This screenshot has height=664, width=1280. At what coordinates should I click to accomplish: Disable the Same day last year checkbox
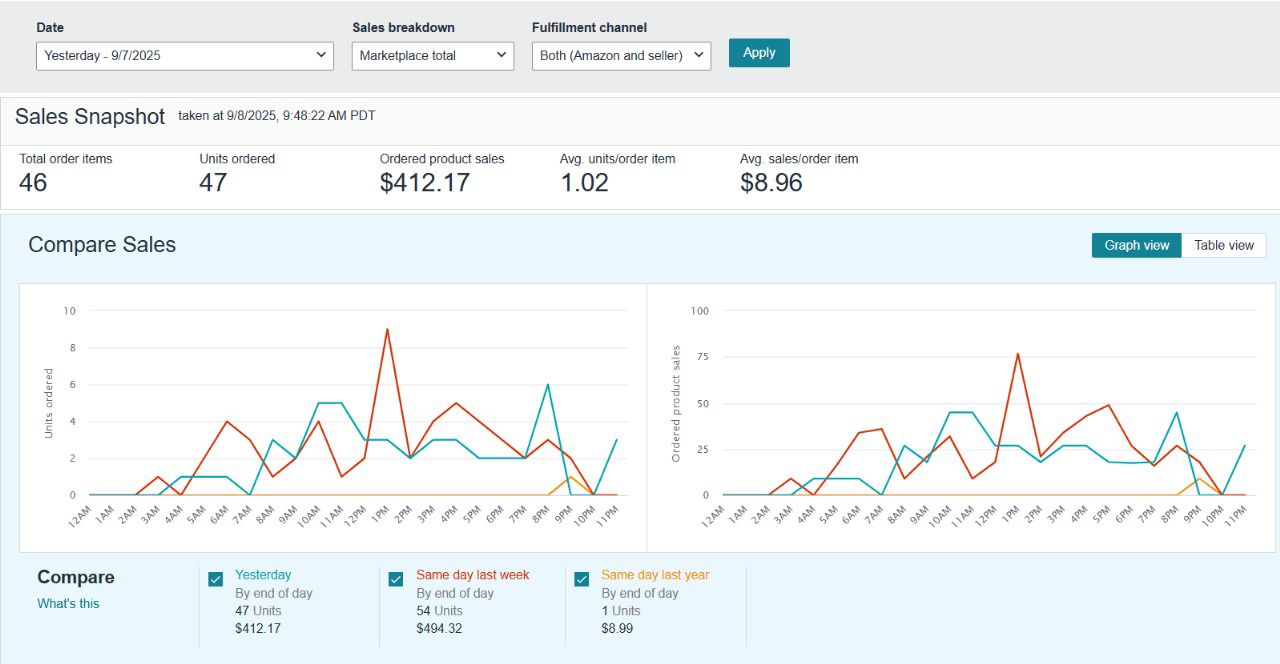tap(582, 579)
